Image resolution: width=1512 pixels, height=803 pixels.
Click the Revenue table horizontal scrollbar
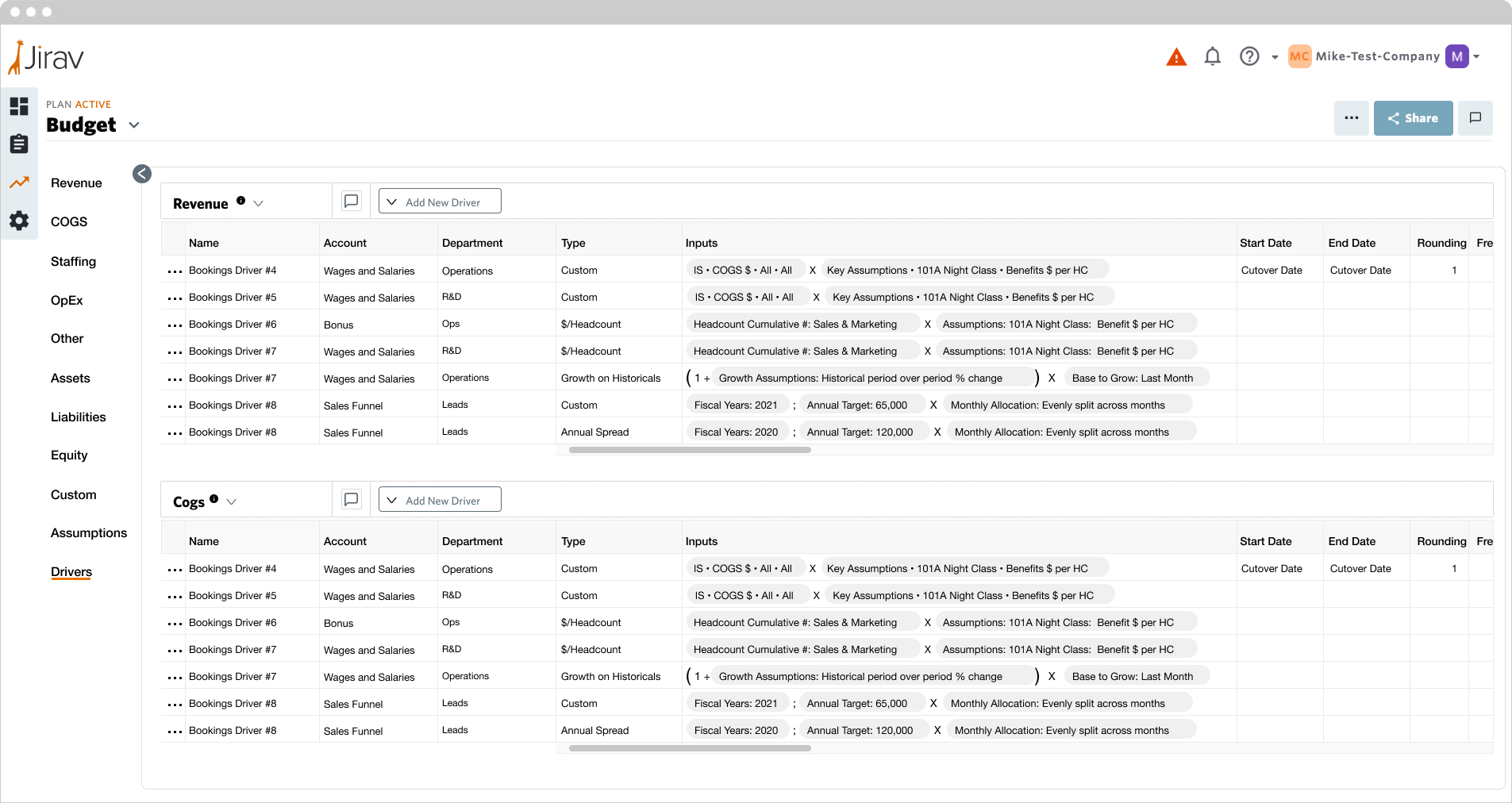690,450
